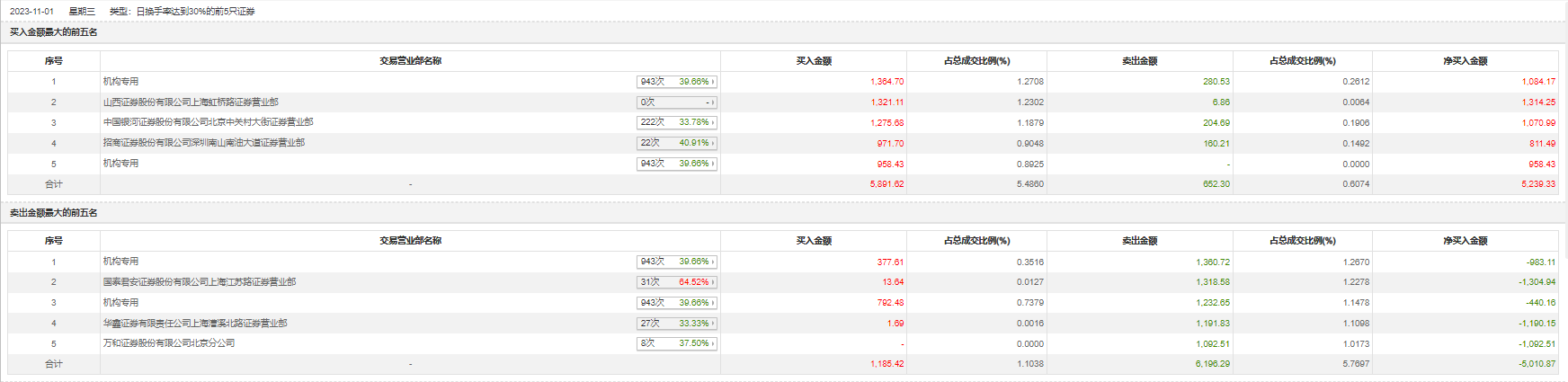This screenshot has width=1568, height=382.
Task: Expand the 0次 stats box arrow
Action: pyautogui.click(x=713, y=102)
